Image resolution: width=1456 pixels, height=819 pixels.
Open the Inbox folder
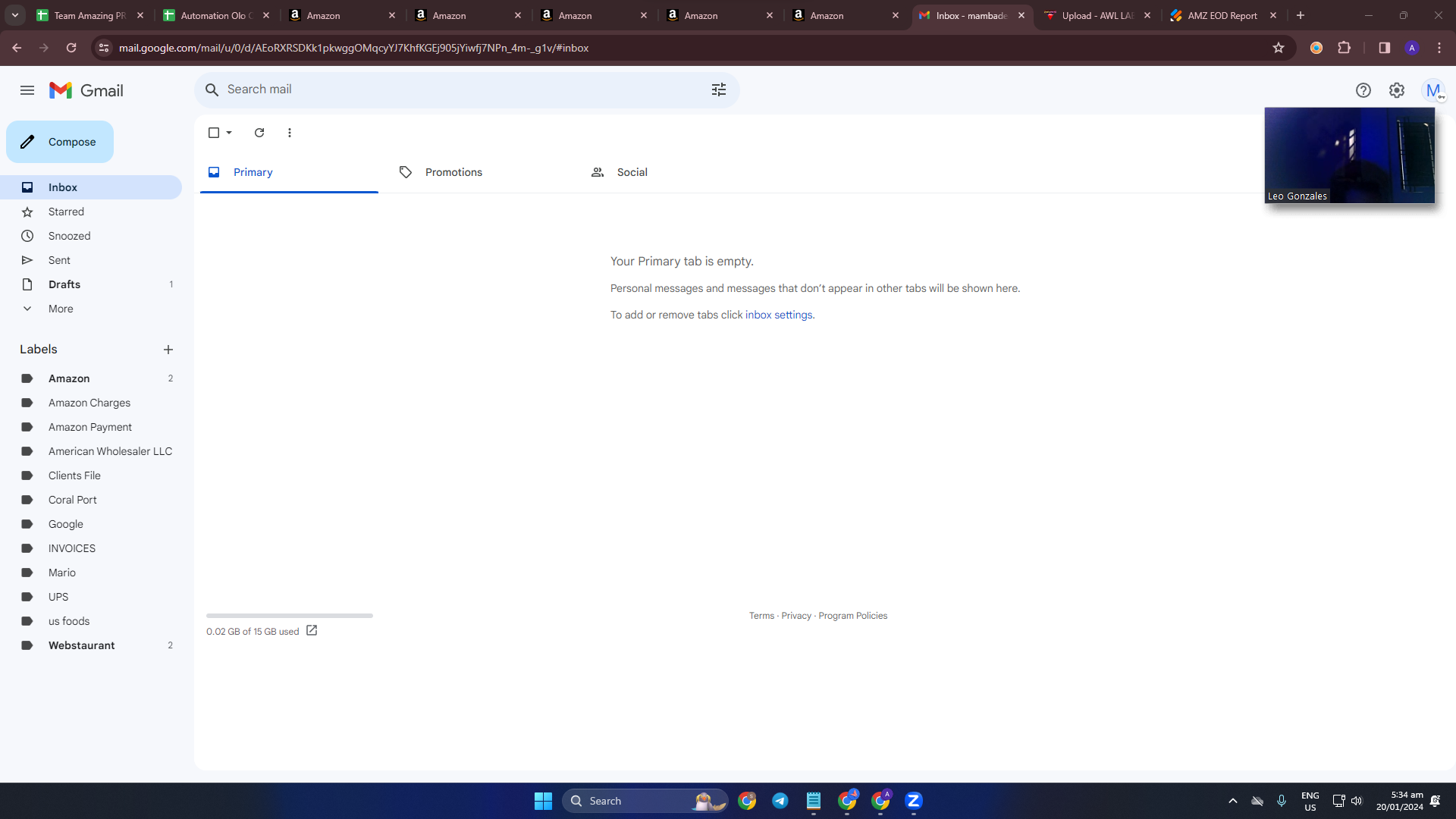pos(91,187)
